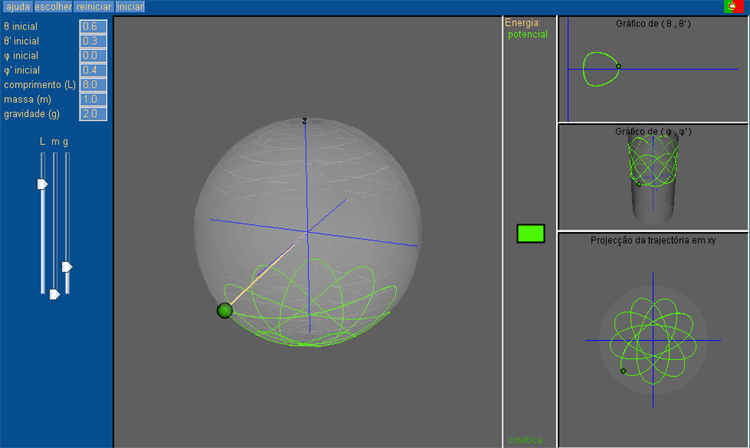Click the massa (m) value field
750x448 pixels.
(93, 99)
